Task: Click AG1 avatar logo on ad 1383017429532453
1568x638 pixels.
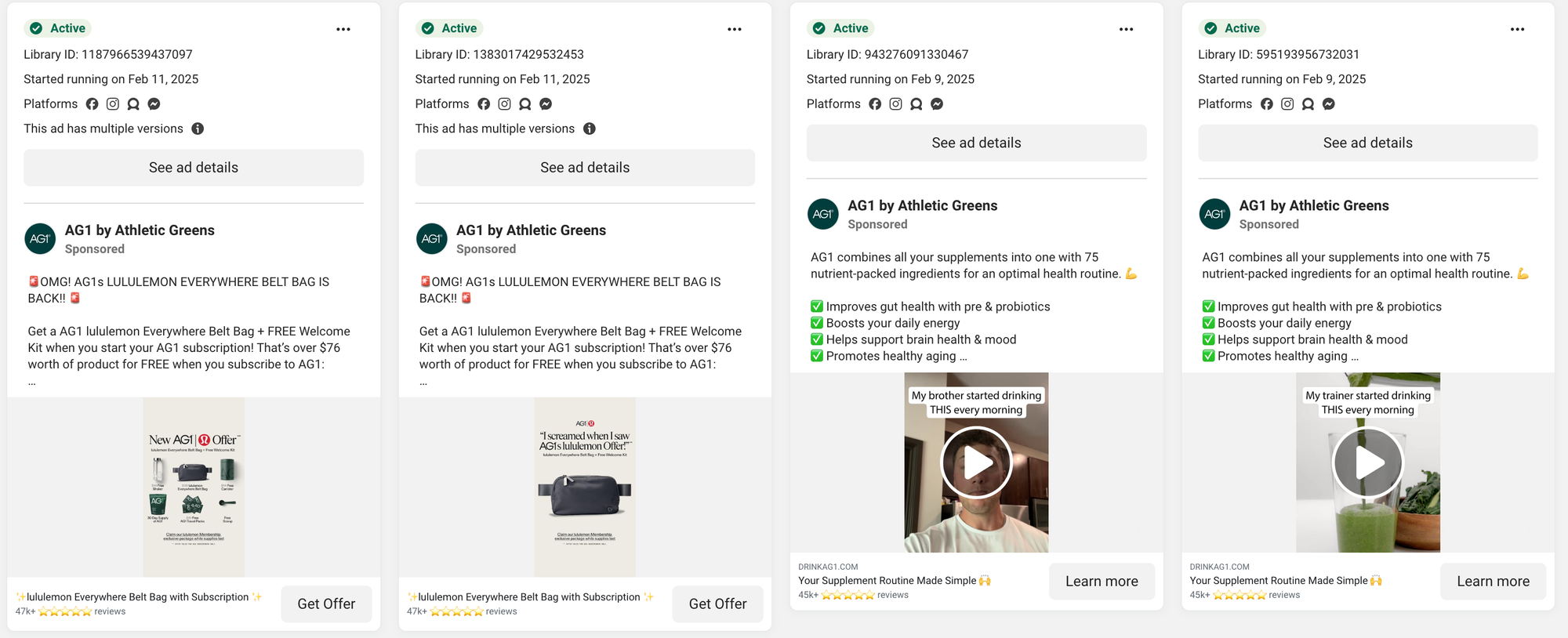Action: 432,239
